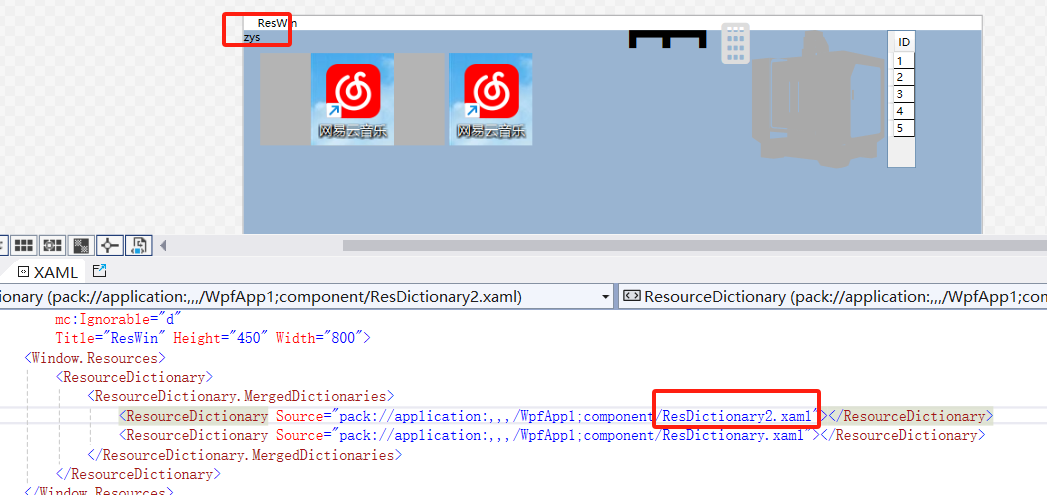Open the right ResourceDictionary member dropdown
The height and width of the screenshot is (495, 1047).
[x=833, y=296]
